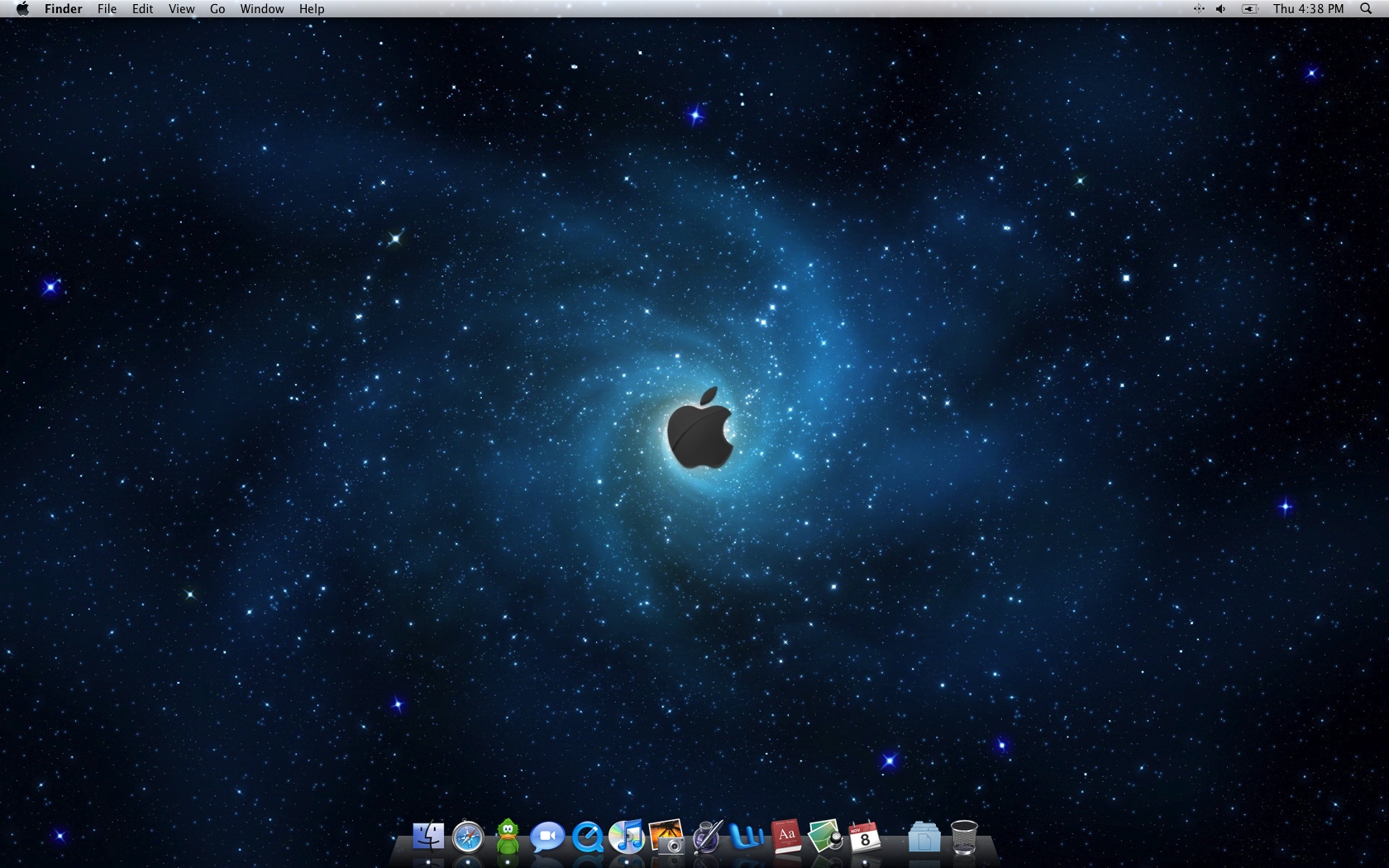The height and width of the screenshot is (868, 1389).
Task: Open Adium green duck icon
Action: [508, 837]
